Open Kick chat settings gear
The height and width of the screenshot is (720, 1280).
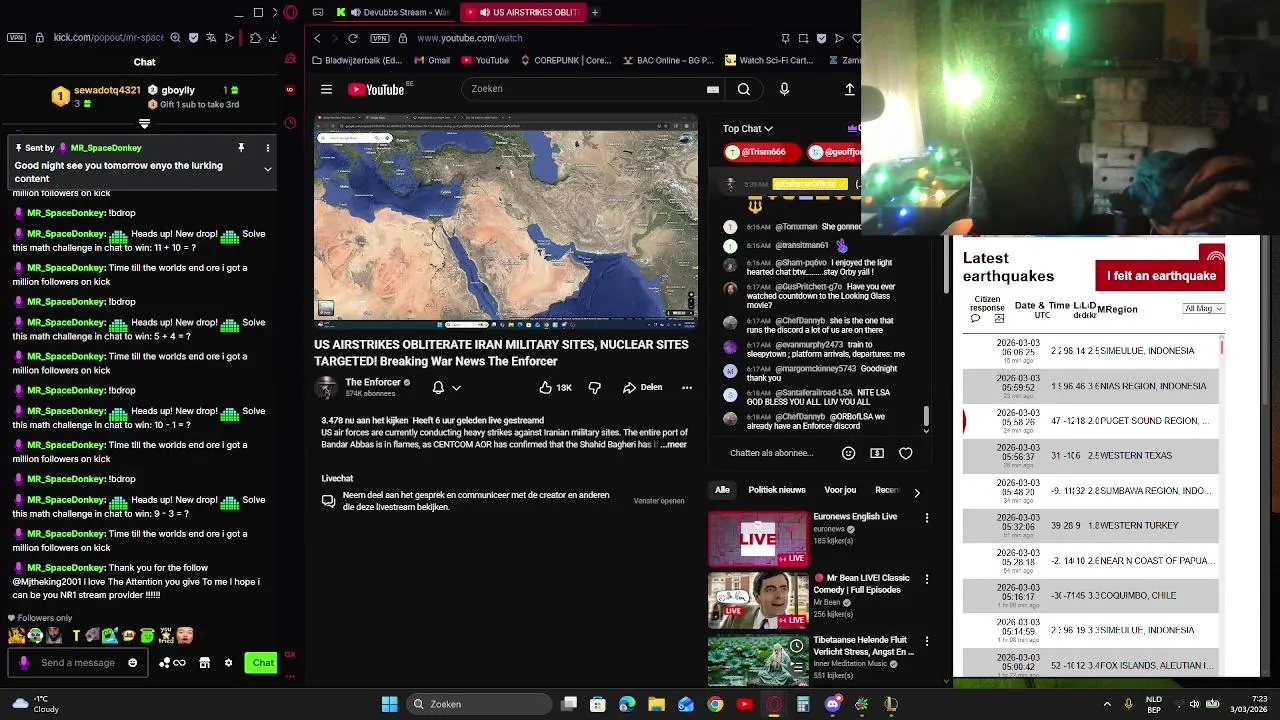pyautogui.click(x=228, y=662)
